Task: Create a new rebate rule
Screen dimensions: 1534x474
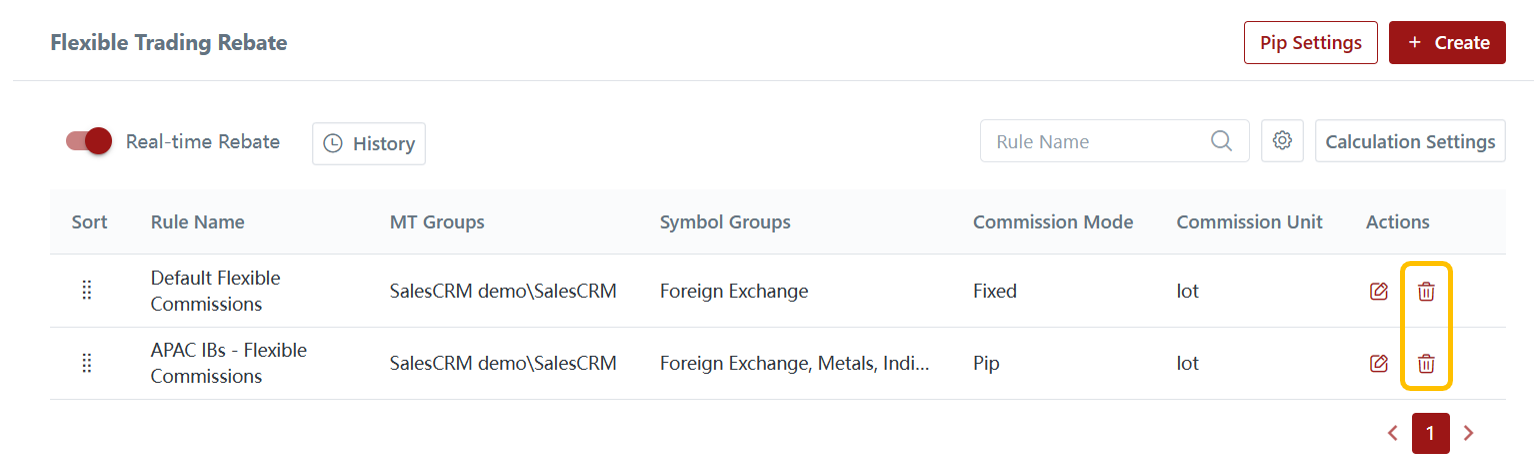Action: [1447, 43]
